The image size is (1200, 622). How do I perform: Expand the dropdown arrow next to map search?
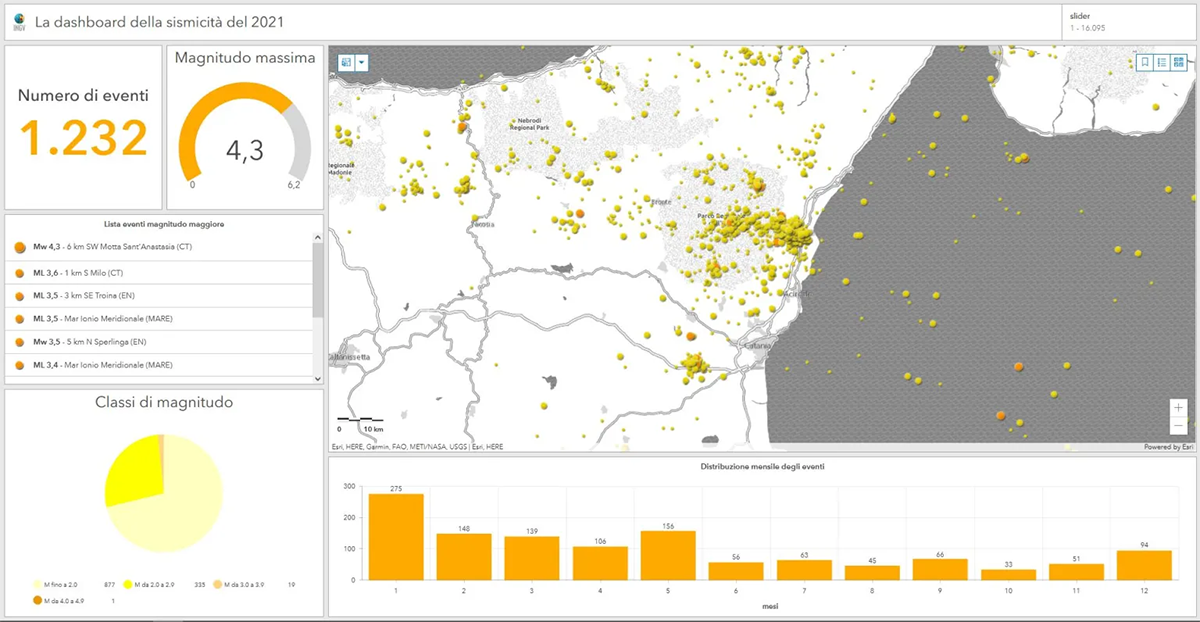pyautogui.click(x=362, y=62)
